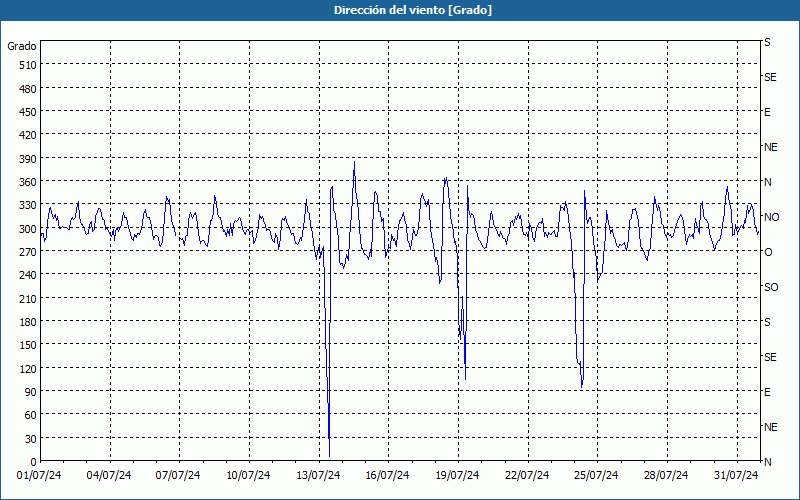Select the 90 degree axis label
The width and height of the screenshot is (800, 500).
31,392
